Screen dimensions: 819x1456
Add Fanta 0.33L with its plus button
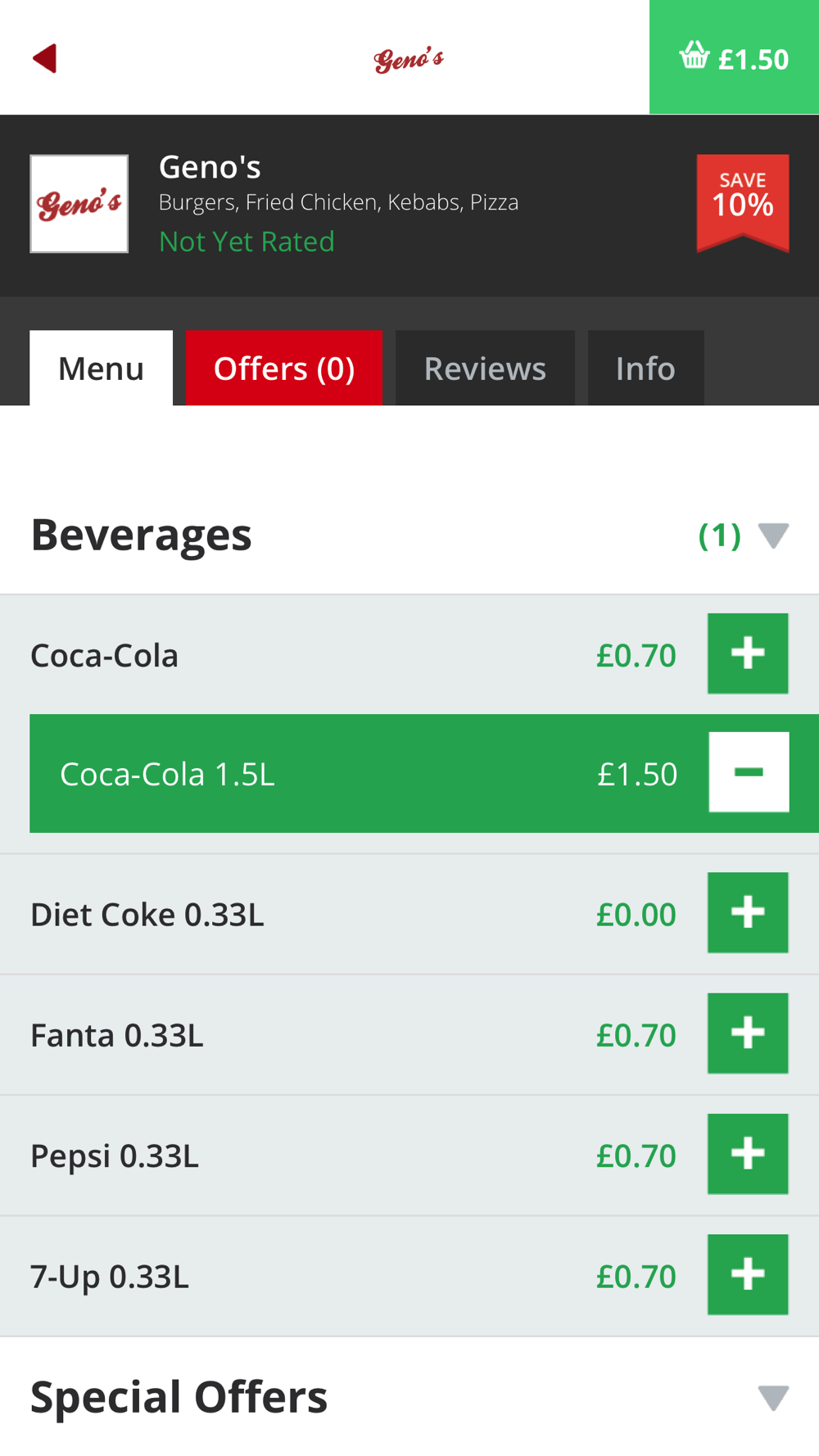pyautogui.click(x=748, y=1033)
